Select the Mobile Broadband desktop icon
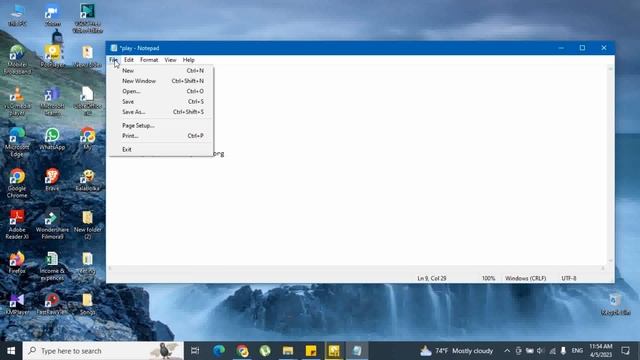 [17, 60]
